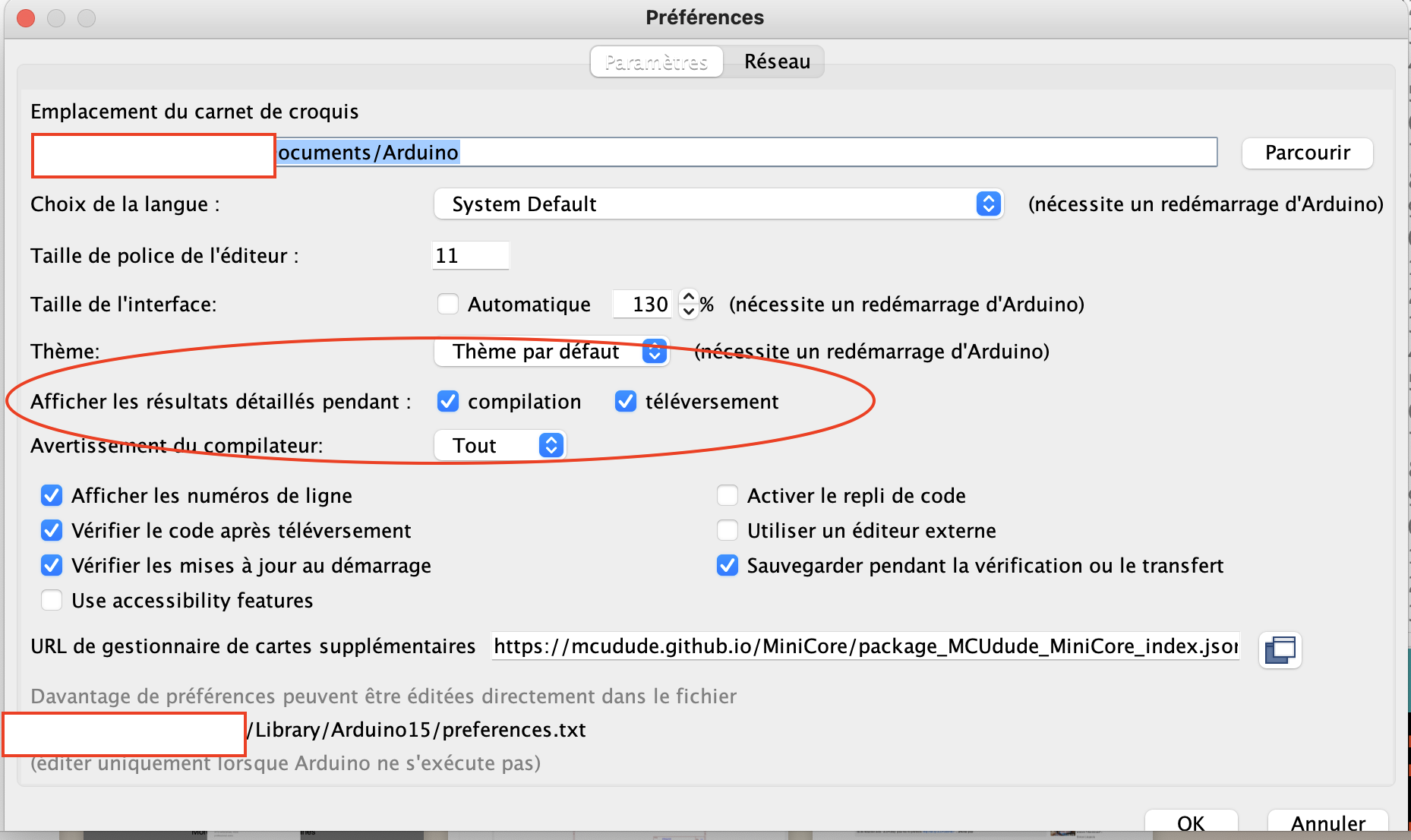The width and height of the screenshot is (1411, 840).
Task: Switch to the Réseau tab
Action: point(777,62)
